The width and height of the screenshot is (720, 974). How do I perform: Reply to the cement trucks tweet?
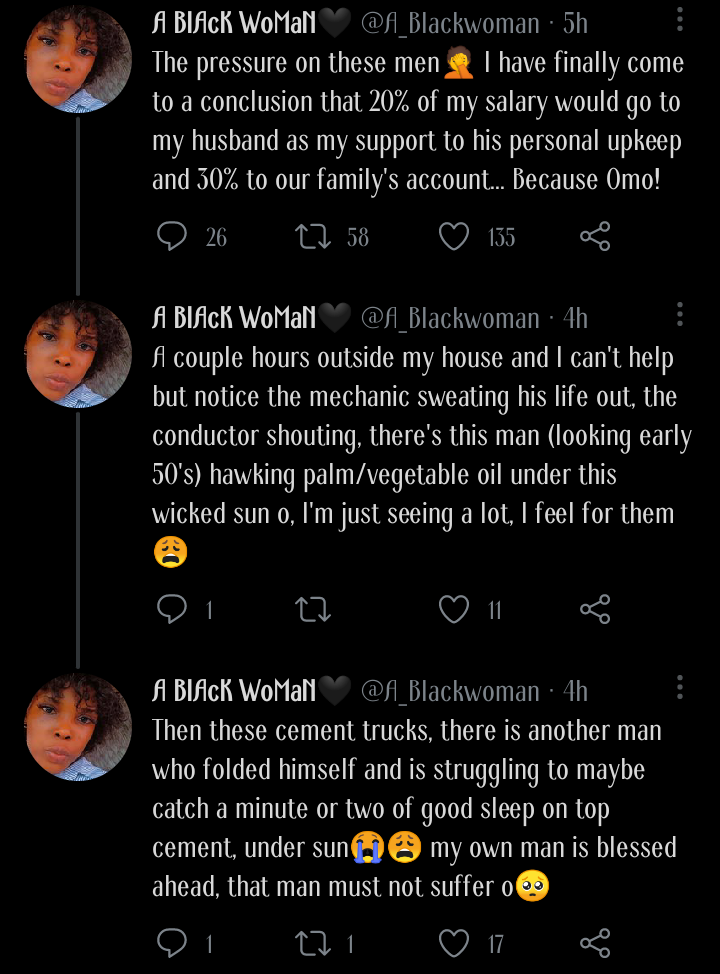click(x=173, y=942)
